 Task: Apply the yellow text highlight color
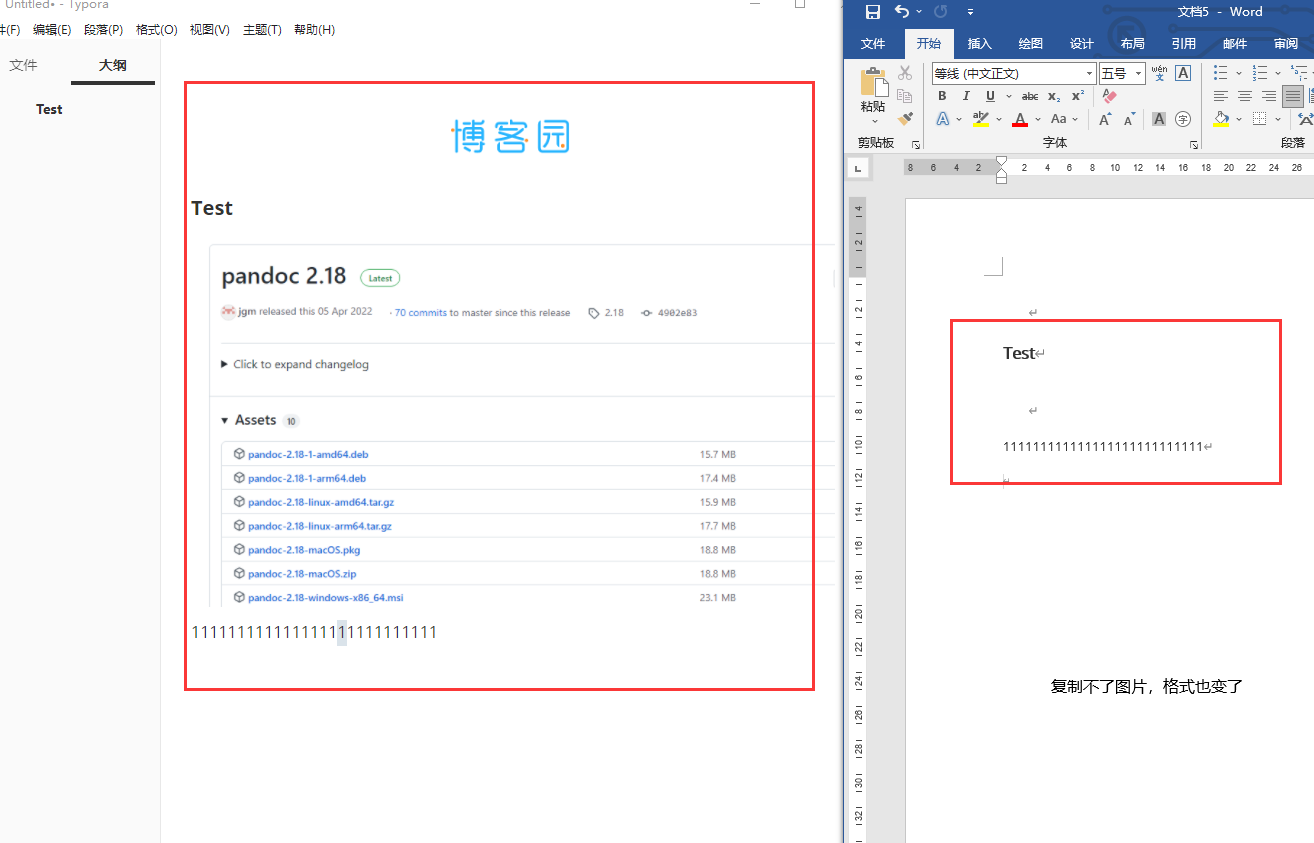pyautogui.click(x=981, y=119)
